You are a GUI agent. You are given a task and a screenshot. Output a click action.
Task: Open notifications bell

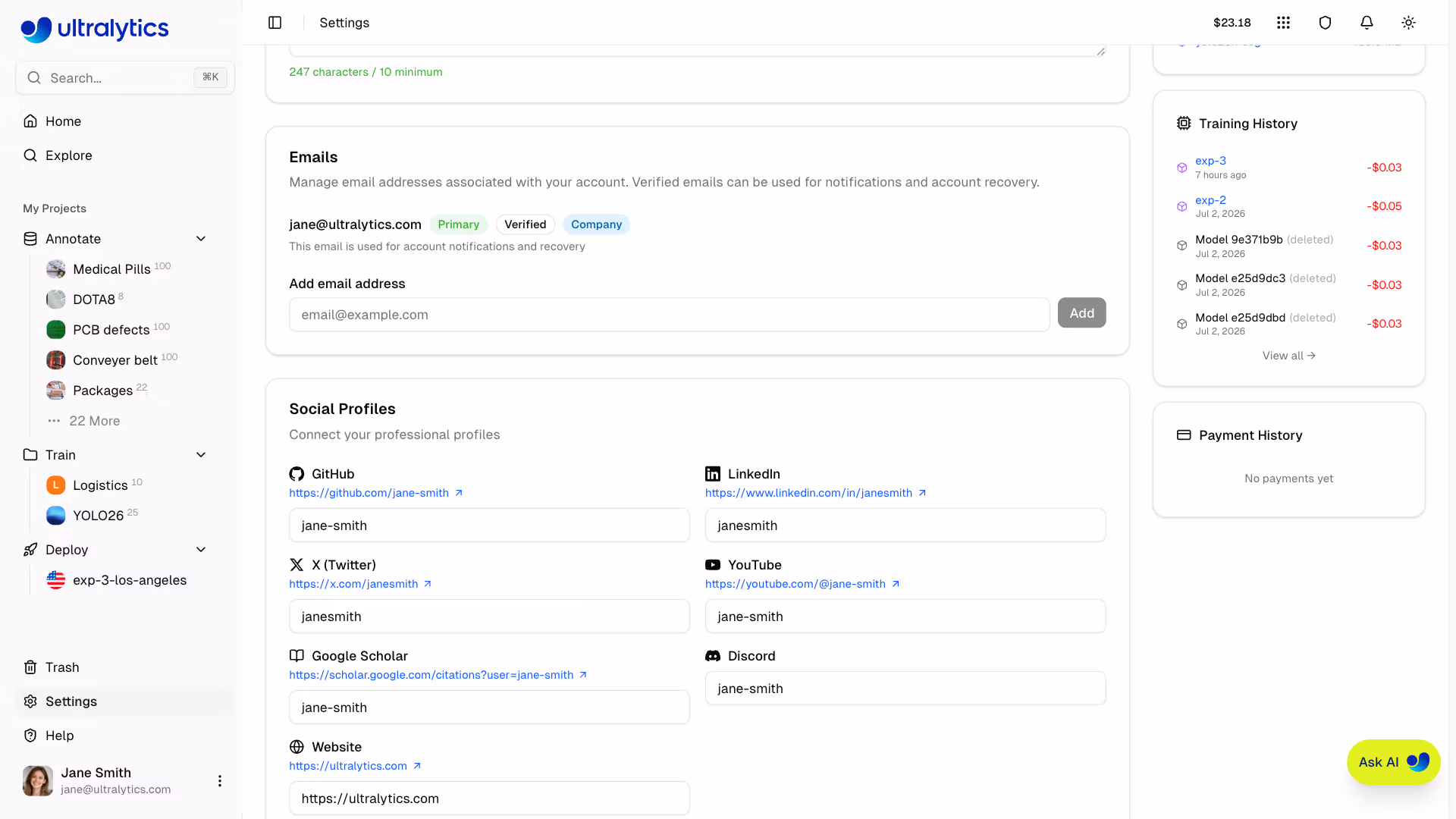tap(1367, 23)
